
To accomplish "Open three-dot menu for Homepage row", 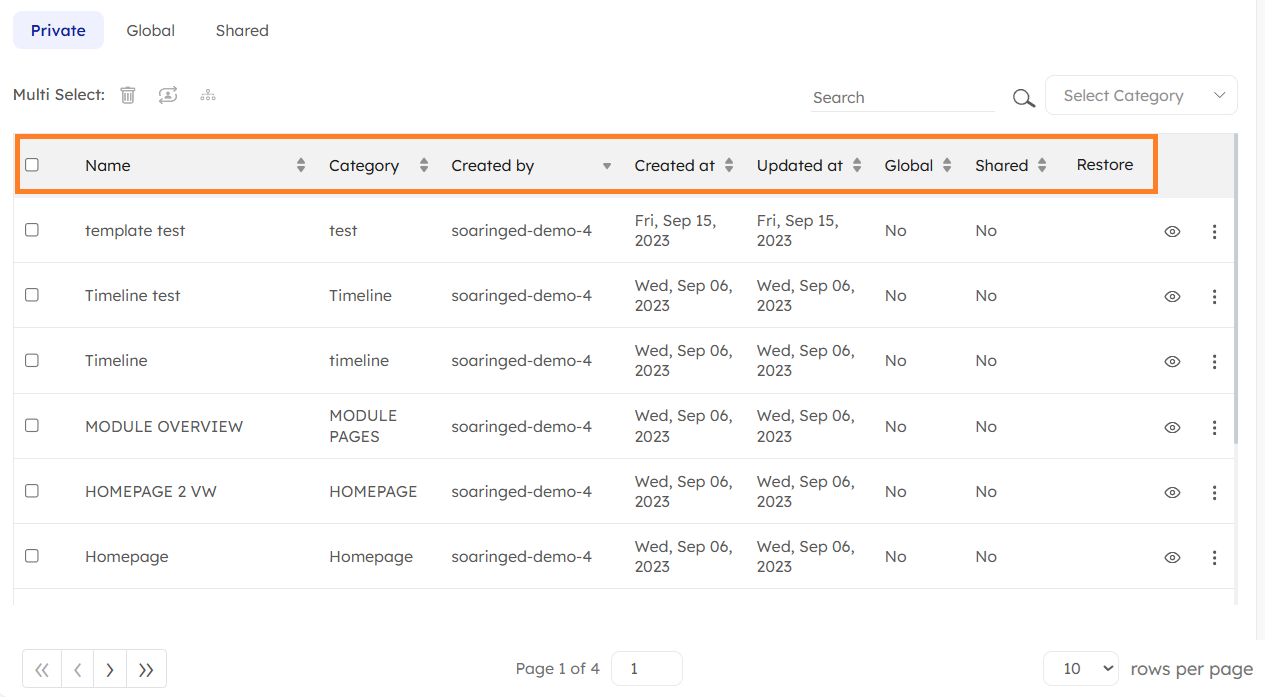I will [x=1214, y=557].
